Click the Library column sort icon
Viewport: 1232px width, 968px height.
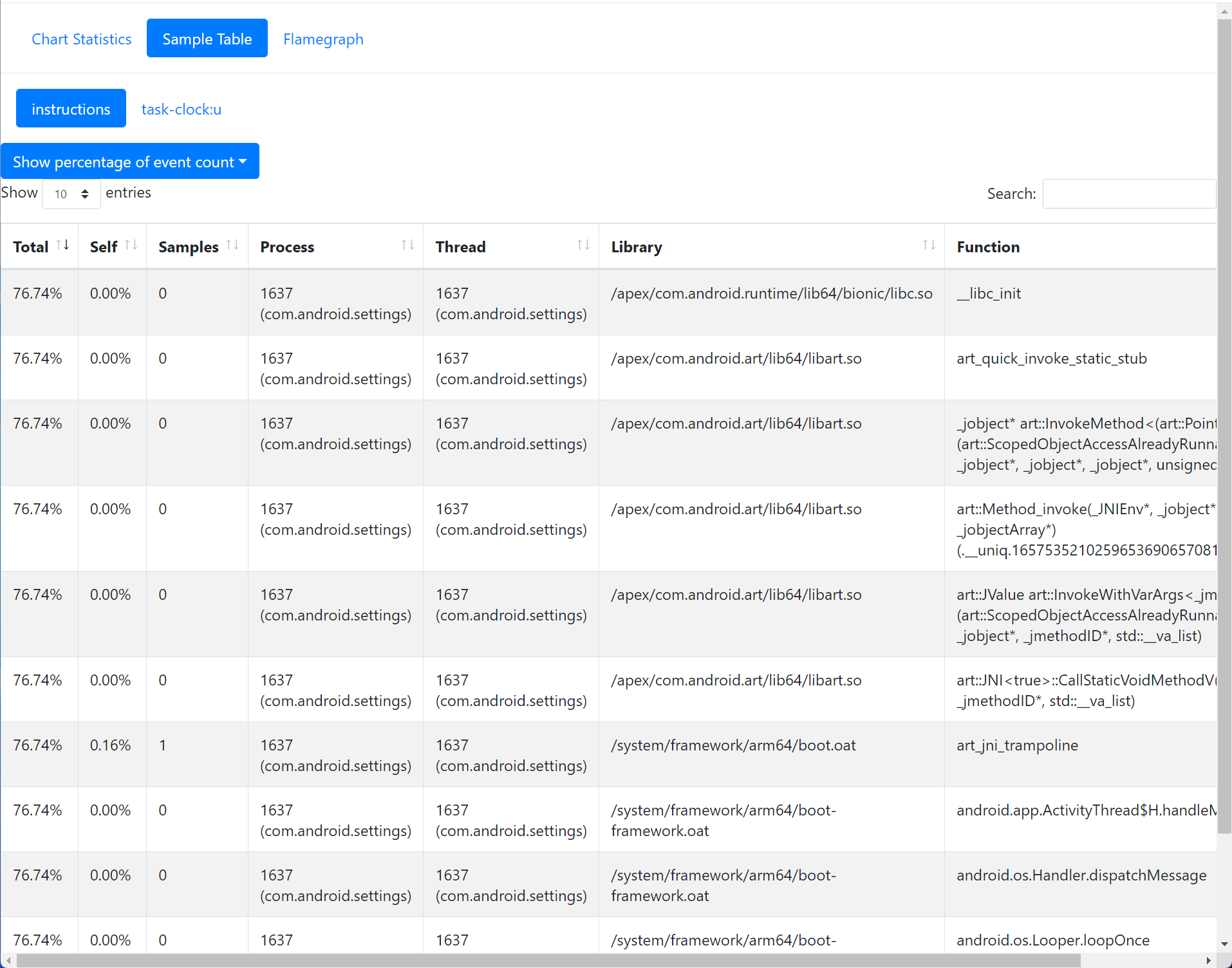929,245
